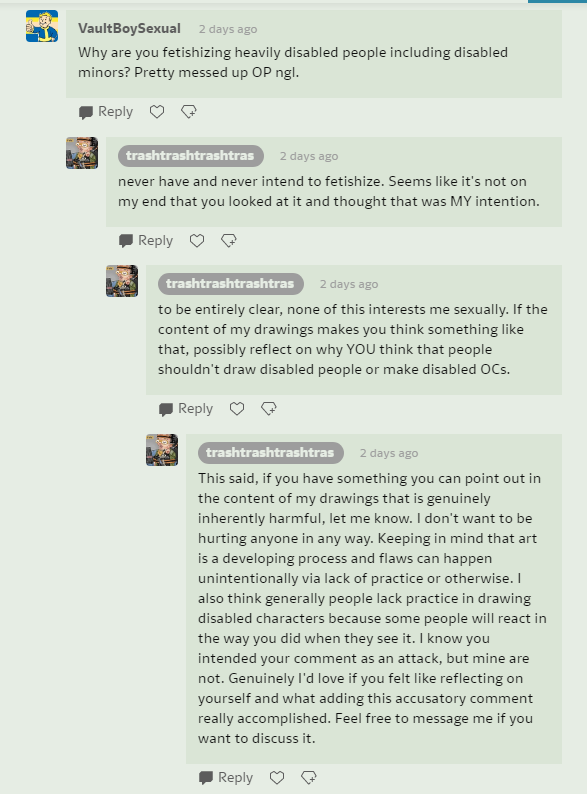The image size is (587, 794).
Task: Click trashtrashtrashtras name on second reply
Action: (230, 284)
